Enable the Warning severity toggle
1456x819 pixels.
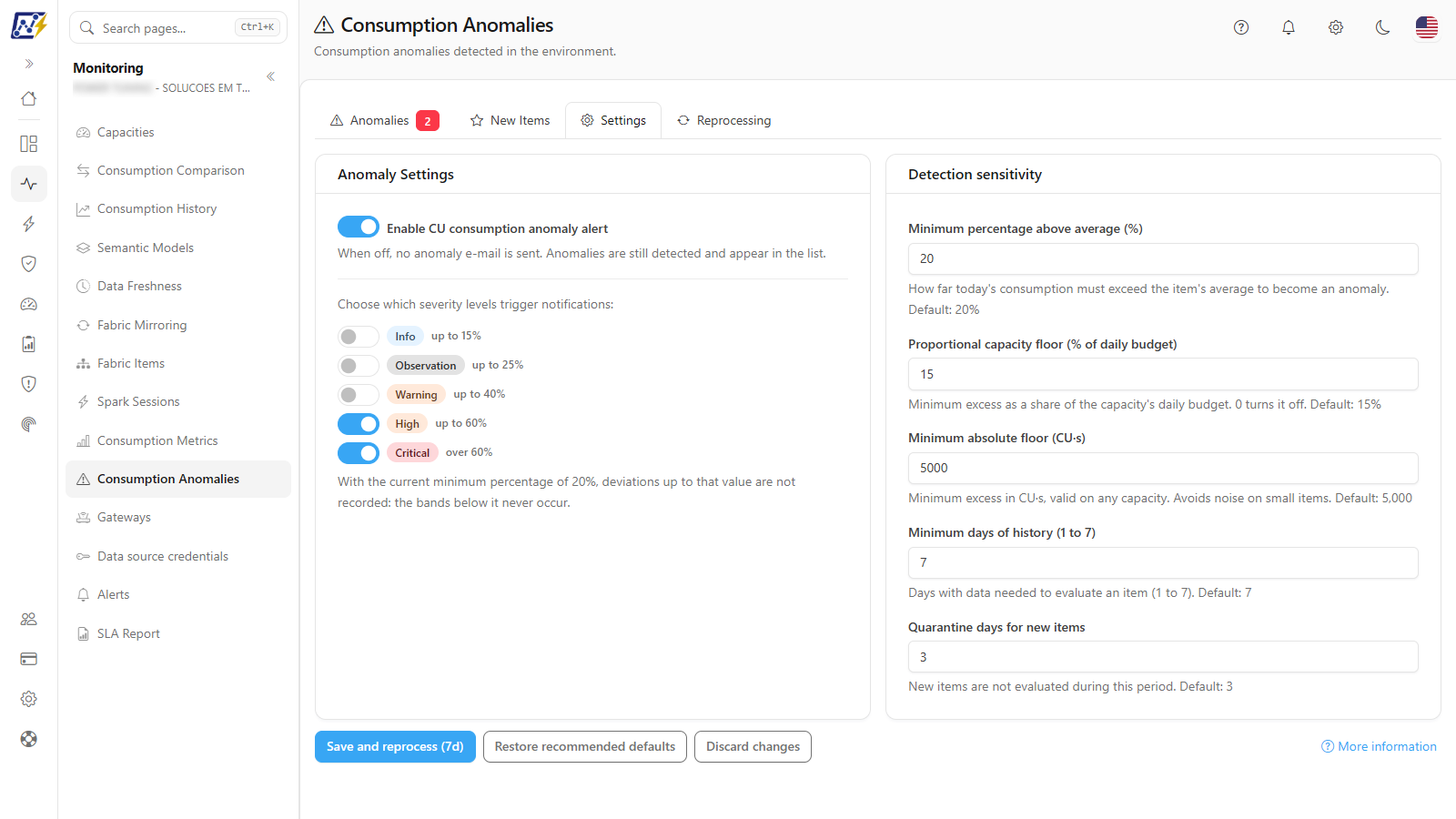click(359, 395)
